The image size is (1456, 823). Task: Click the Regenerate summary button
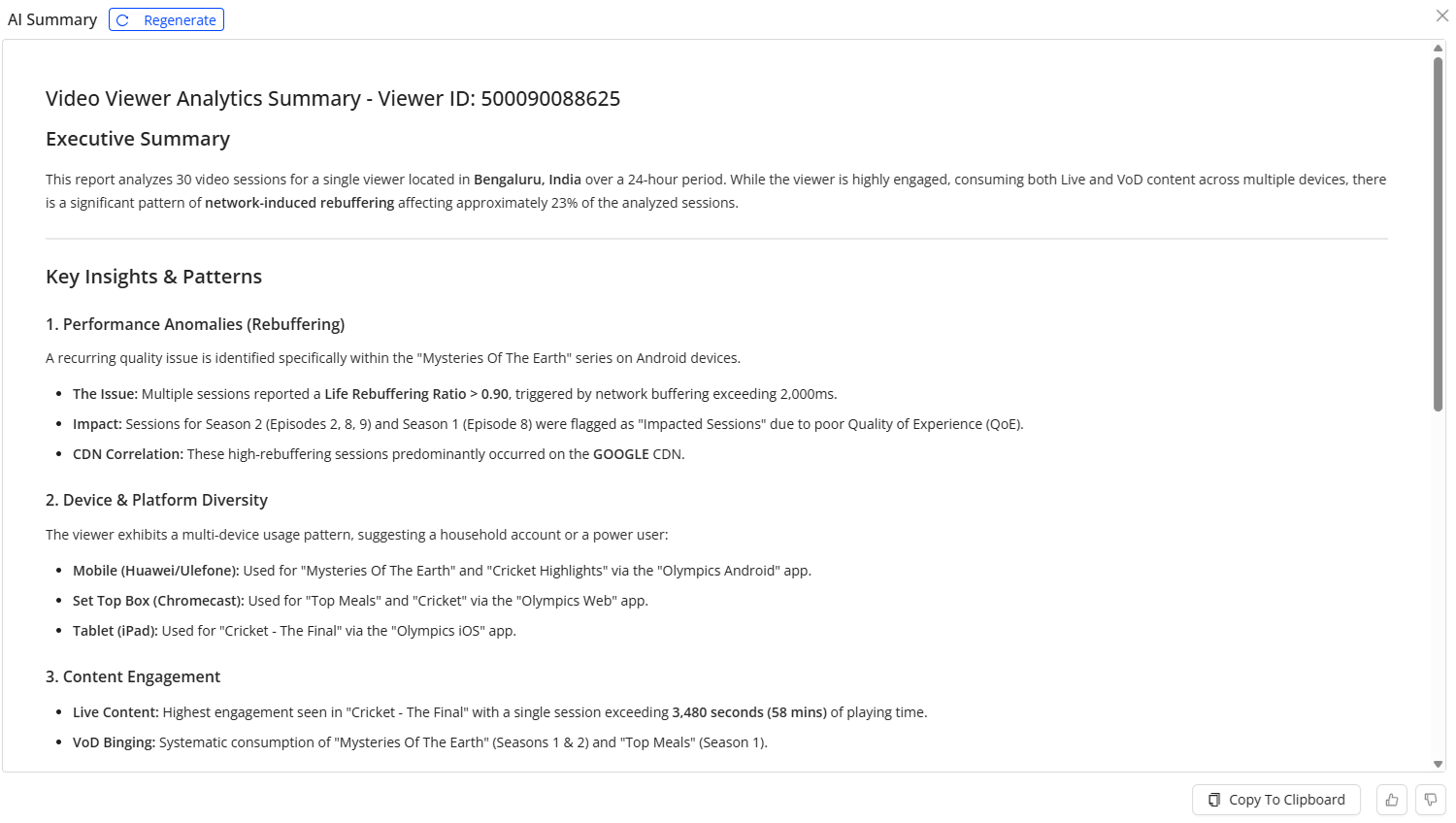pos(167,20)
